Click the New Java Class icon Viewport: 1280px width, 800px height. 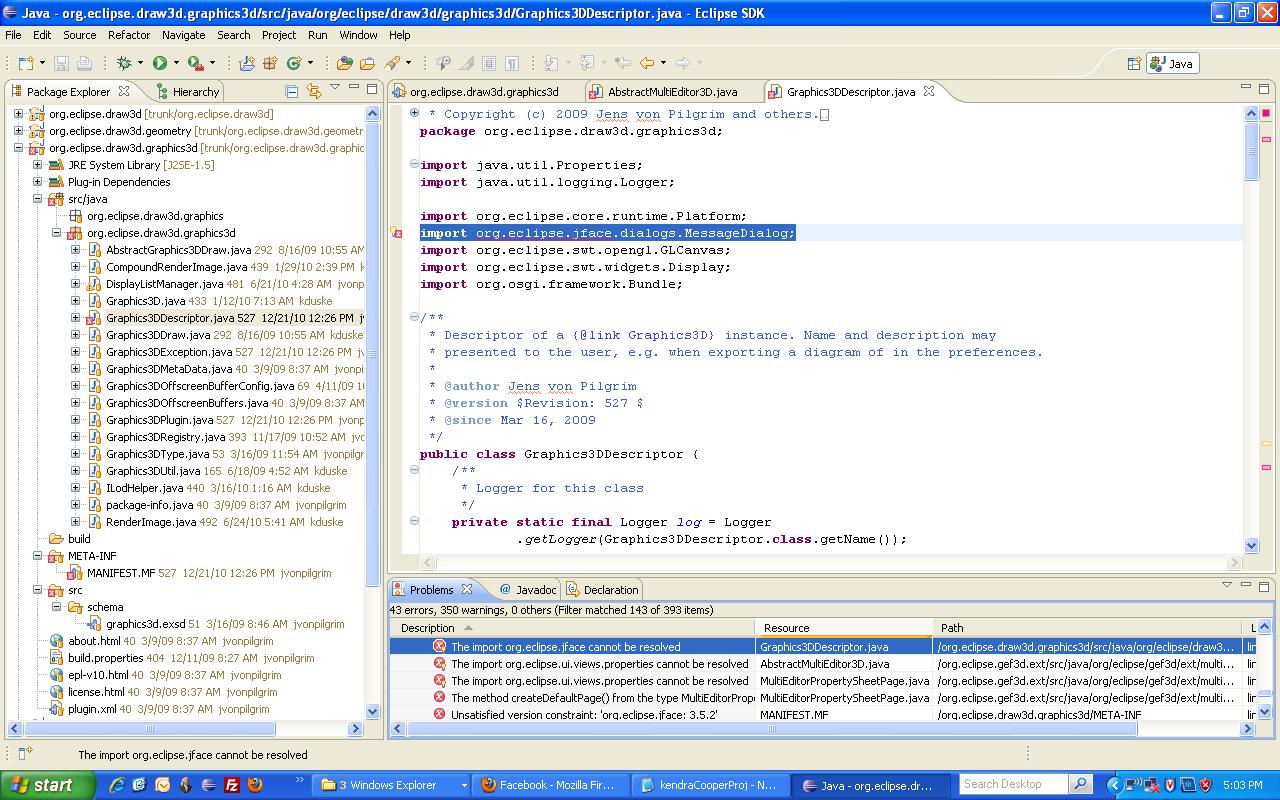tap(294, 63)
